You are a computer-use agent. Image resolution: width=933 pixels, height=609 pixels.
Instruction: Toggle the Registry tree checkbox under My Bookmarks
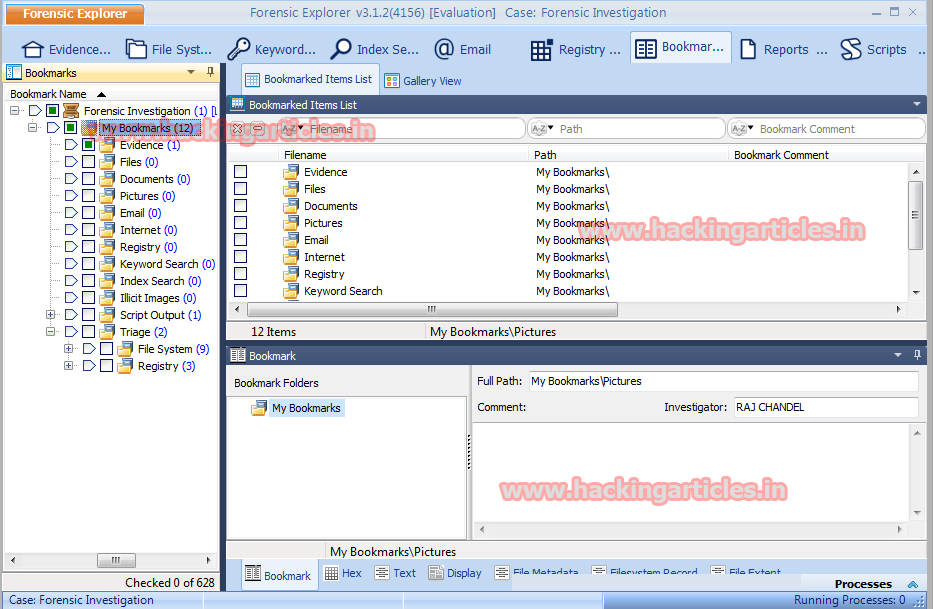tap(89, 246)
